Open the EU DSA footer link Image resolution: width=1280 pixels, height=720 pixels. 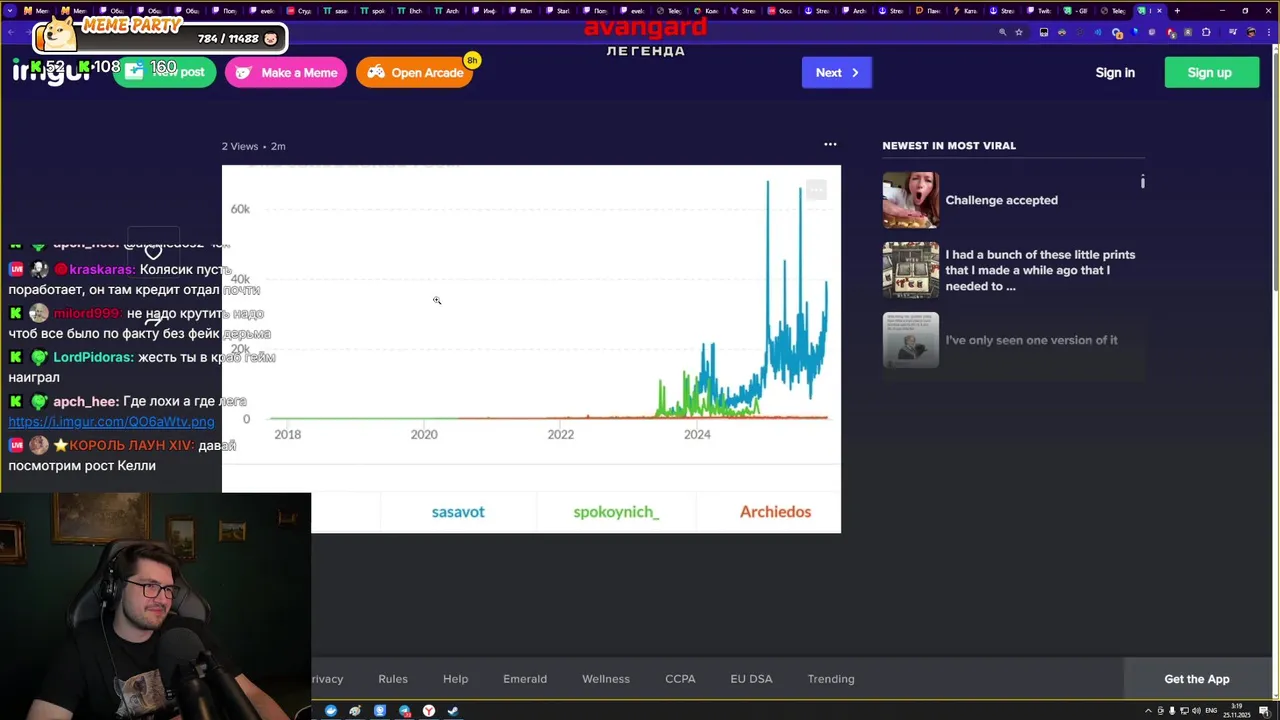click(751, 679)
